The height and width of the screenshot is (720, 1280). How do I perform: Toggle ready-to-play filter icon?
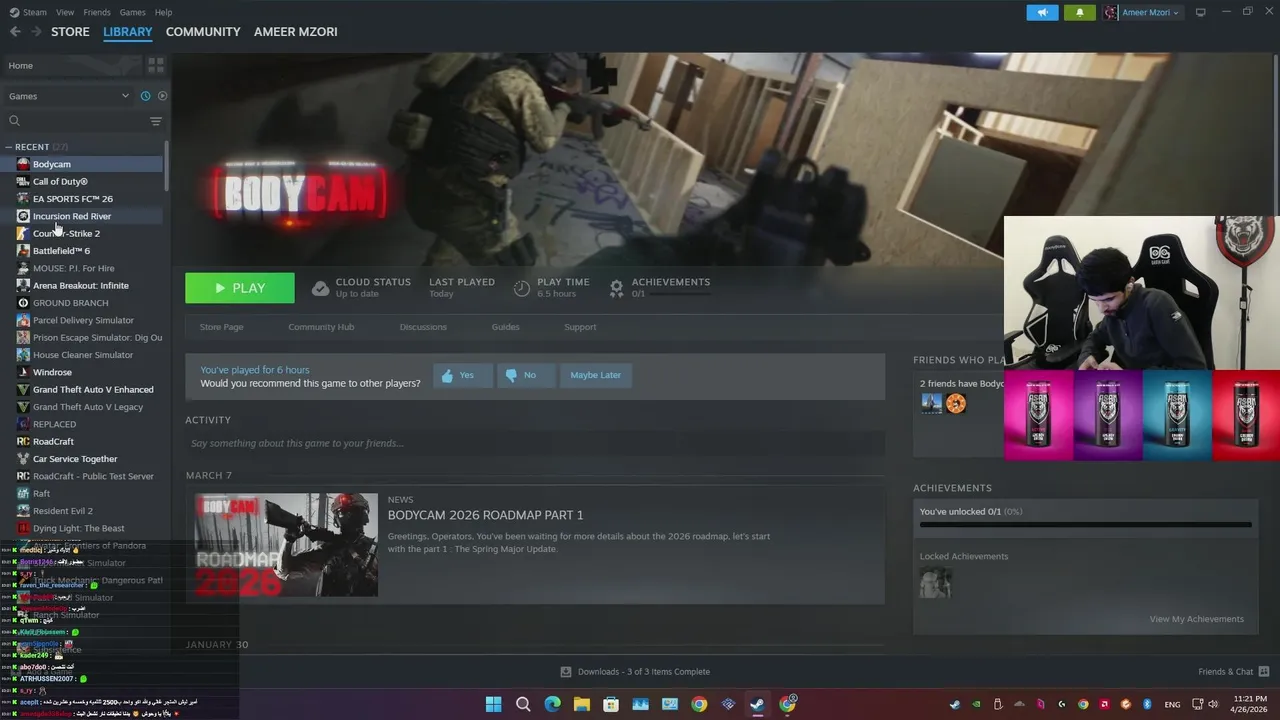point(163,96)
